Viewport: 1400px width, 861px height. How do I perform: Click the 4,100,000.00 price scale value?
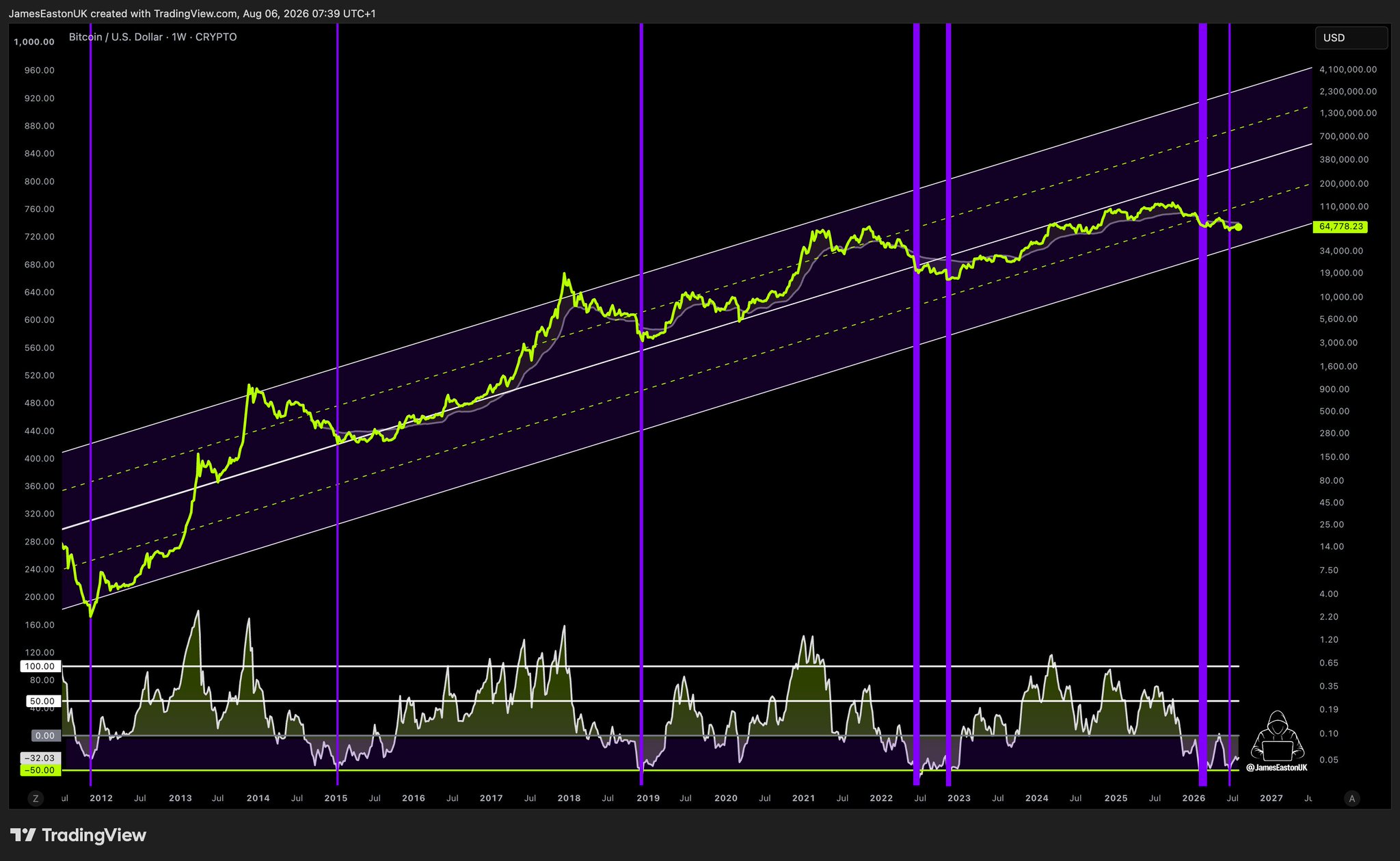(x=1348, y=70)
